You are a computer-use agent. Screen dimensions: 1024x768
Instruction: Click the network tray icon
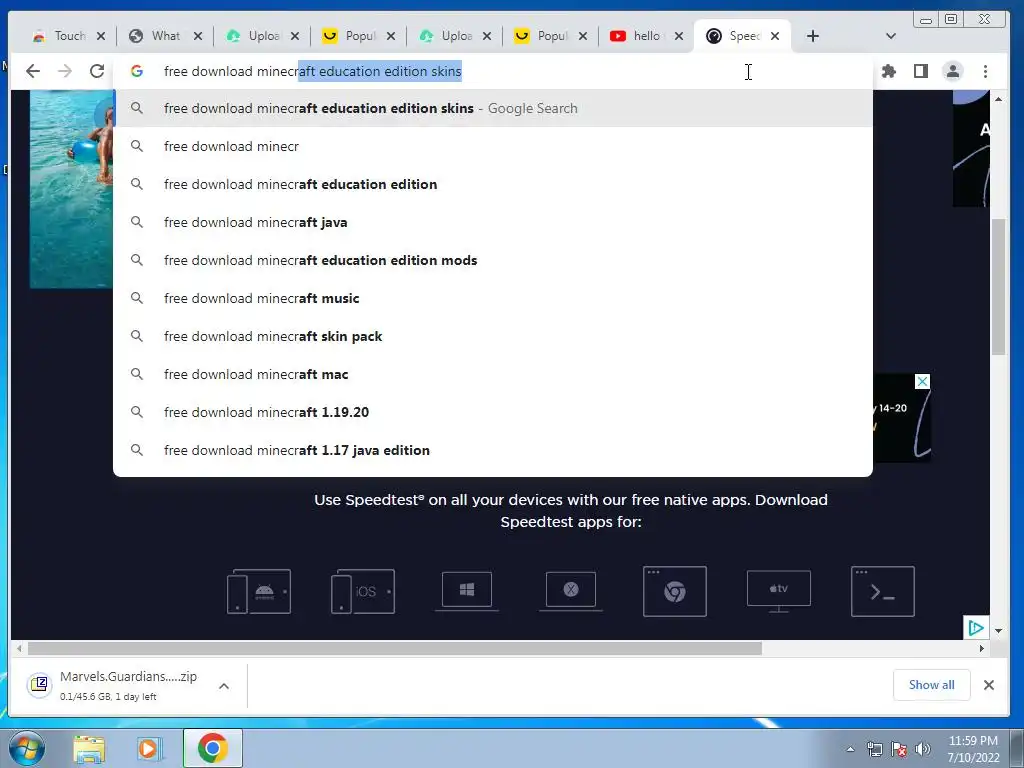874,749
